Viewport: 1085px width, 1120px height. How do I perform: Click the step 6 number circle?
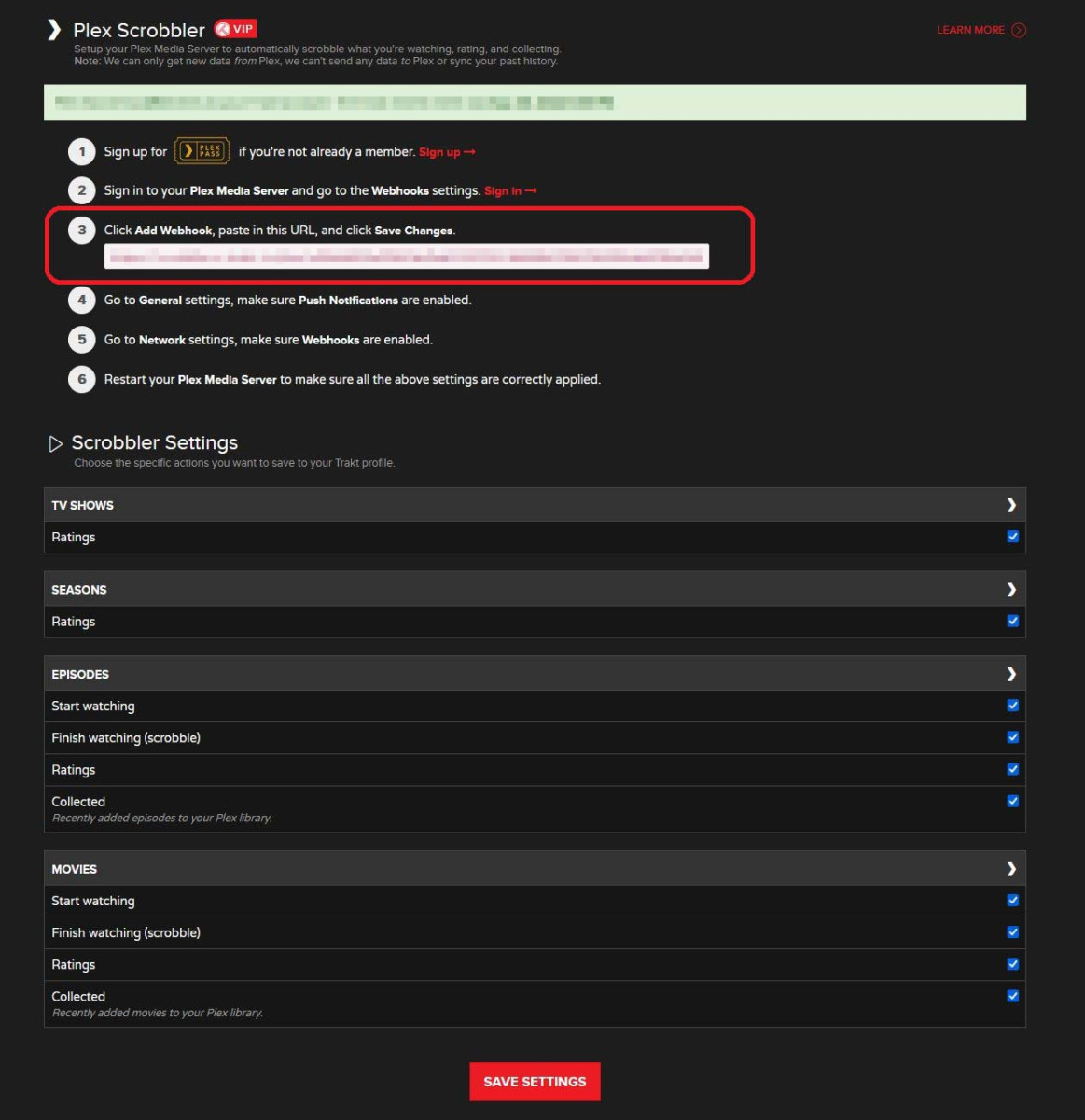coord(82,379)
